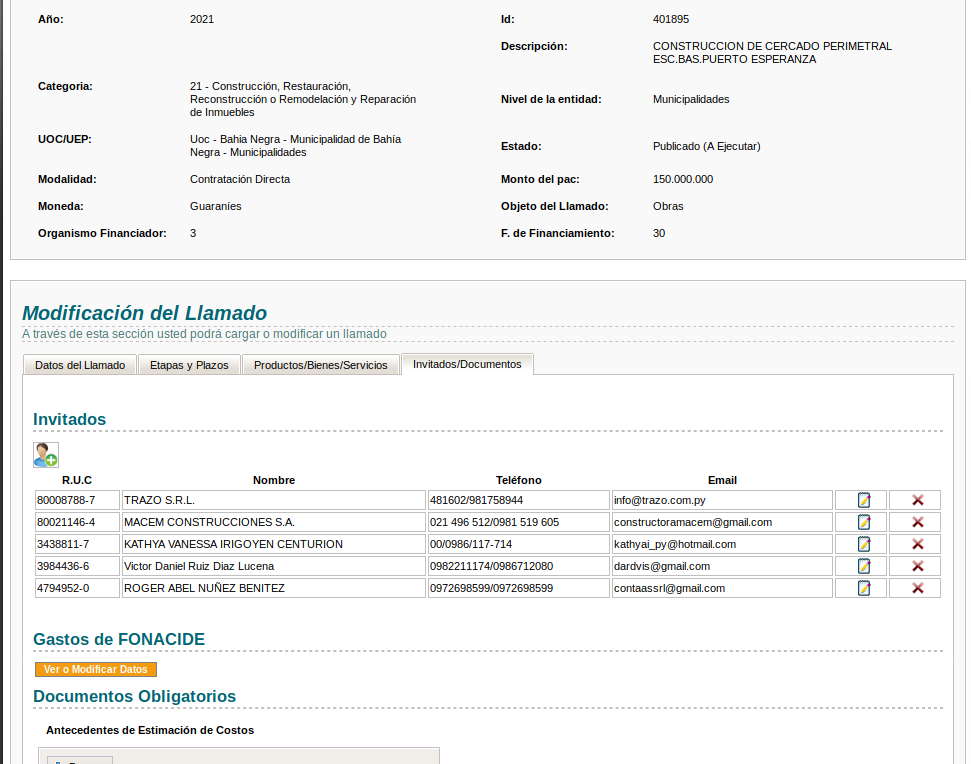Image resolution: width=971 pixels, height=764 pixels.
Task: Select the name MACEM CONSTRUCCIONES S.A.
Action: click(274, 523)
